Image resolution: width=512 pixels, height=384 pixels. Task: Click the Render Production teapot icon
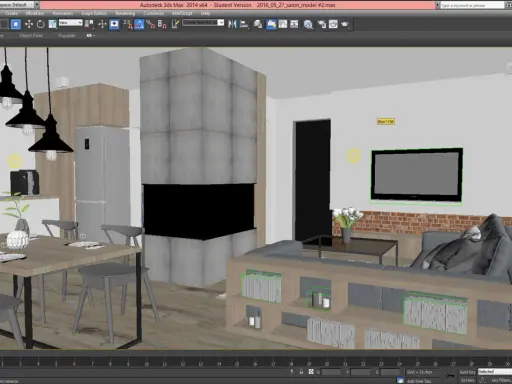tap(345, 24)
